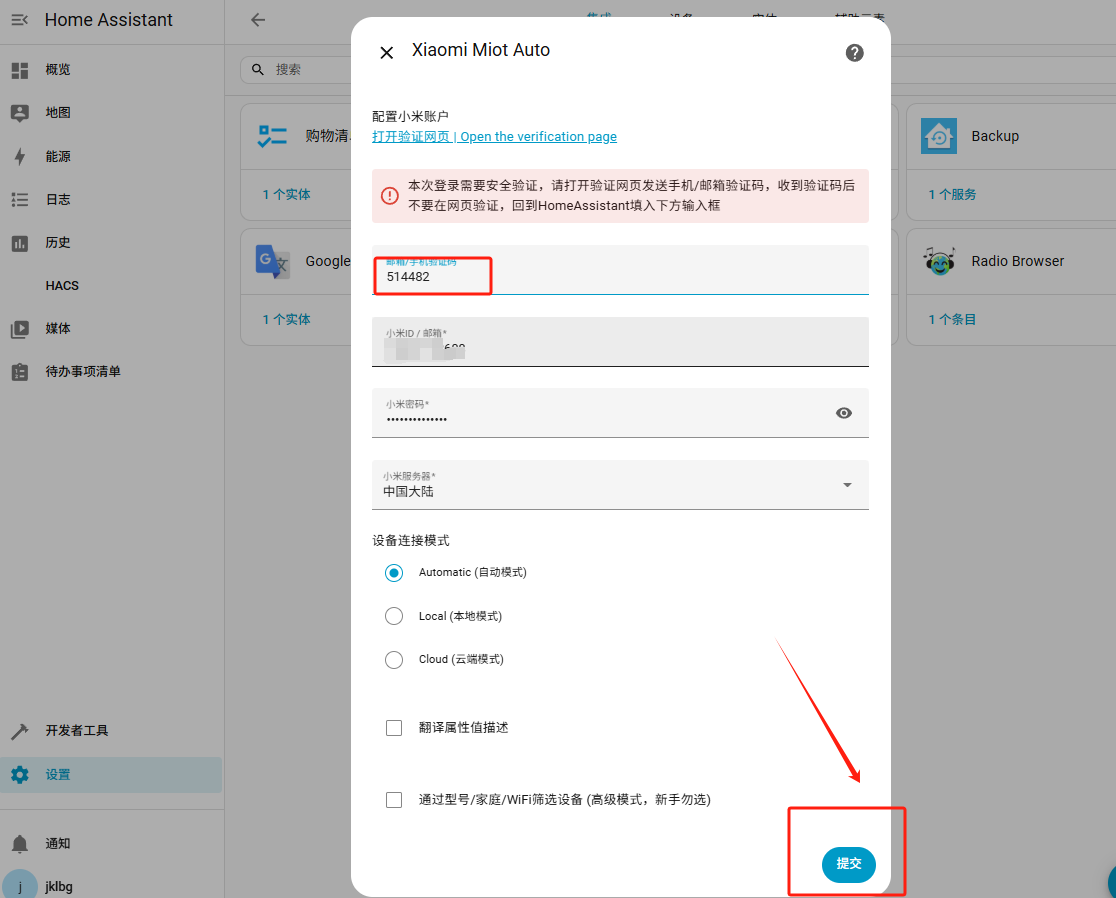The image size is (1116, 898).
Task: Open the 地图 map sidebar icon
Action: [20, 113]
